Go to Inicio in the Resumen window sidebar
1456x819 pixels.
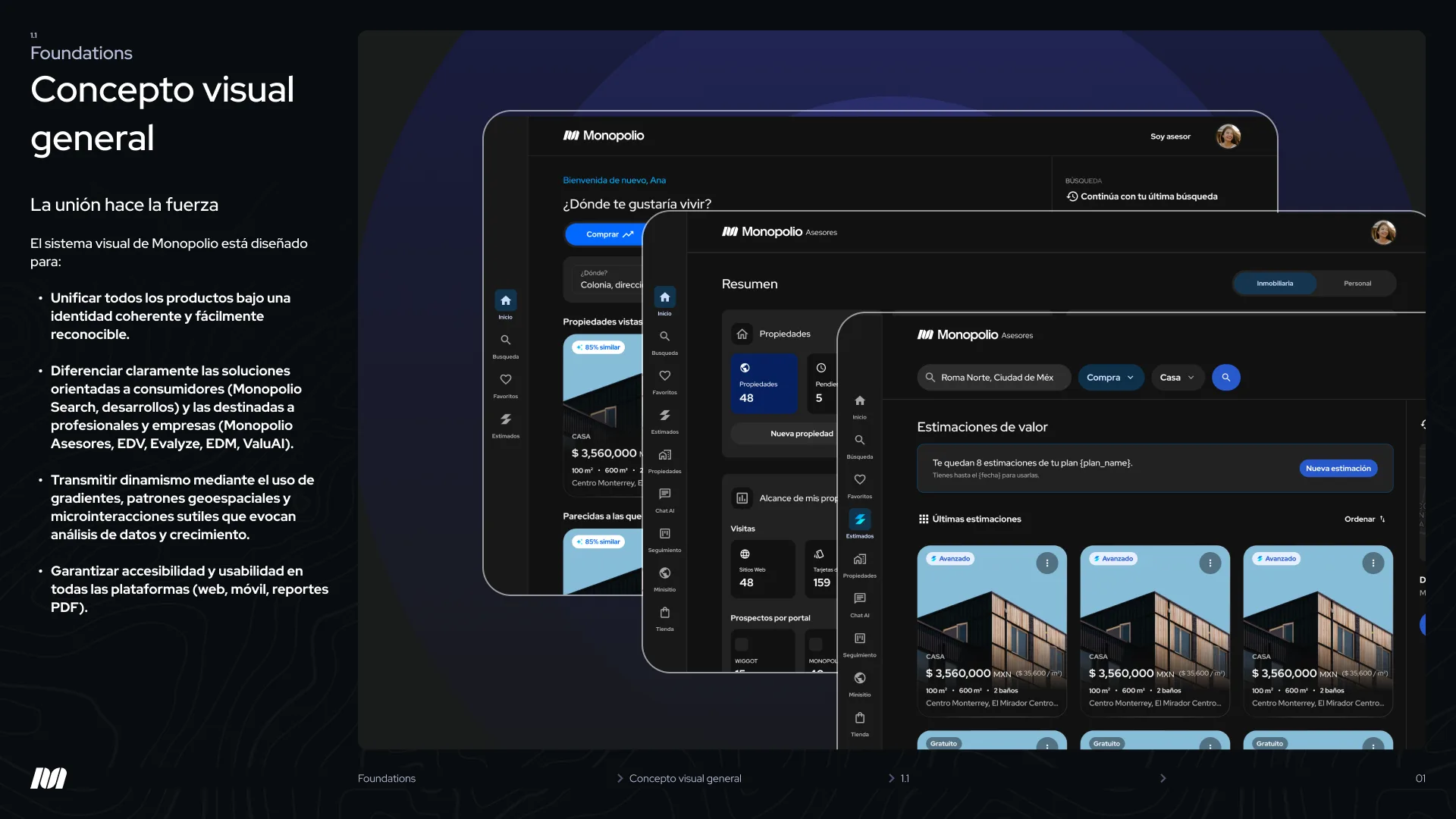tap(664, 302)
